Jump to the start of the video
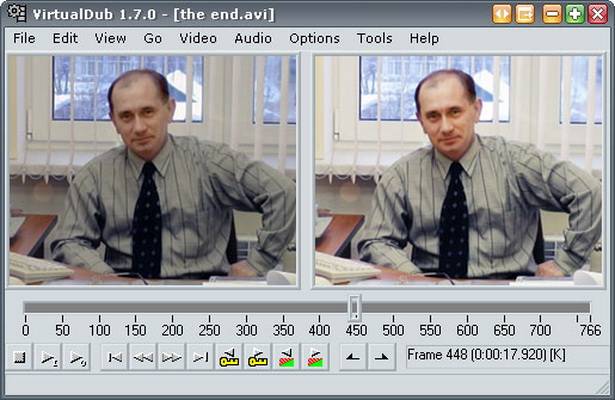Image resolution: width=615 pixels, height=400 pixels. (115, 357)
